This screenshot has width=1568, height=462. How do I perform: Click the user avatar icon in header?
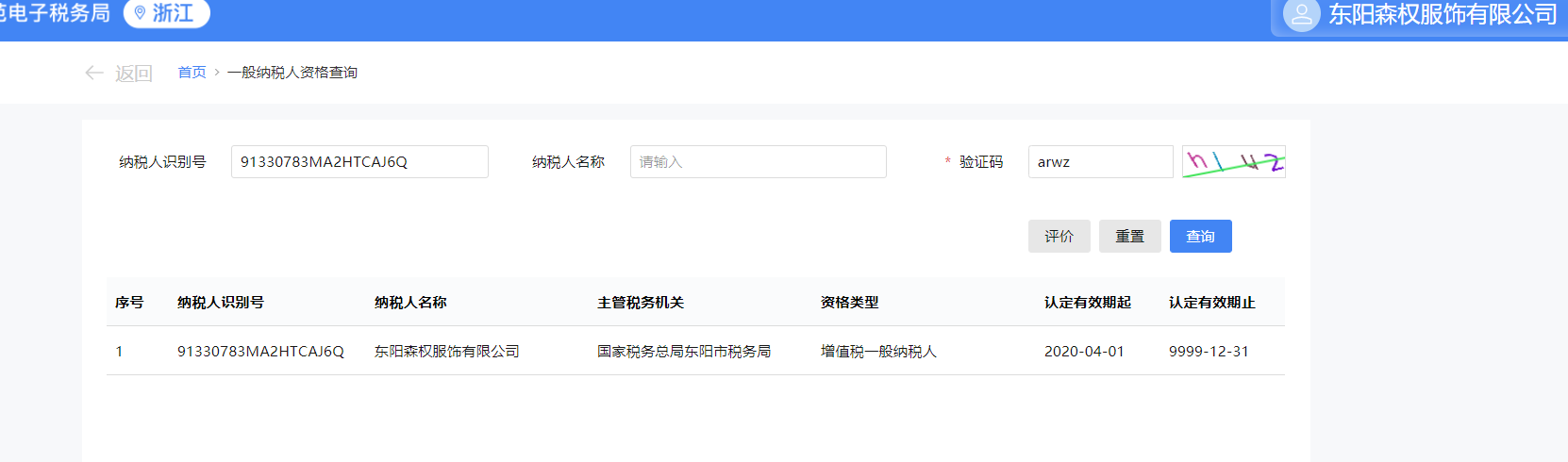(x=1302, y=15)
